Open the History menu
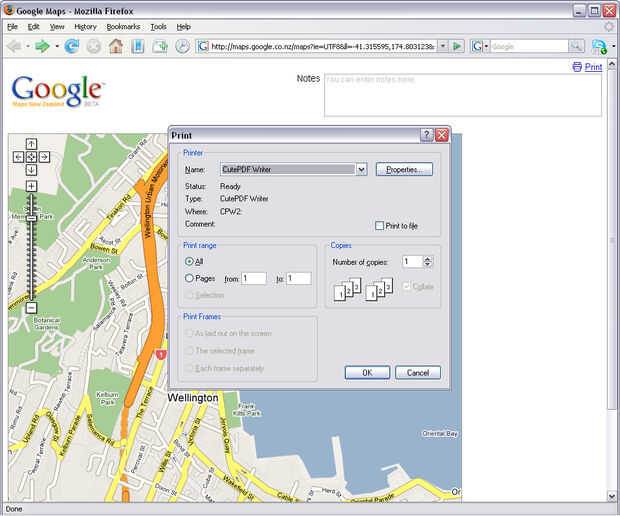The image size is (620, 516). [x=85, y=27]
